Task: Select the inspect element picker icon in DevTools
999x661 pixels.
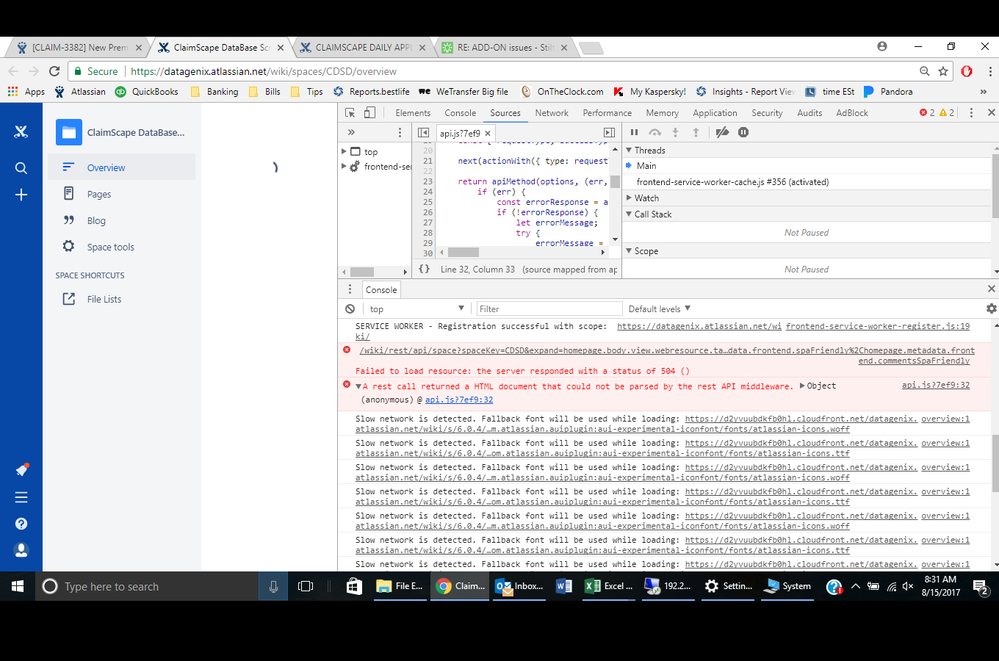Action: click(350, 113)
